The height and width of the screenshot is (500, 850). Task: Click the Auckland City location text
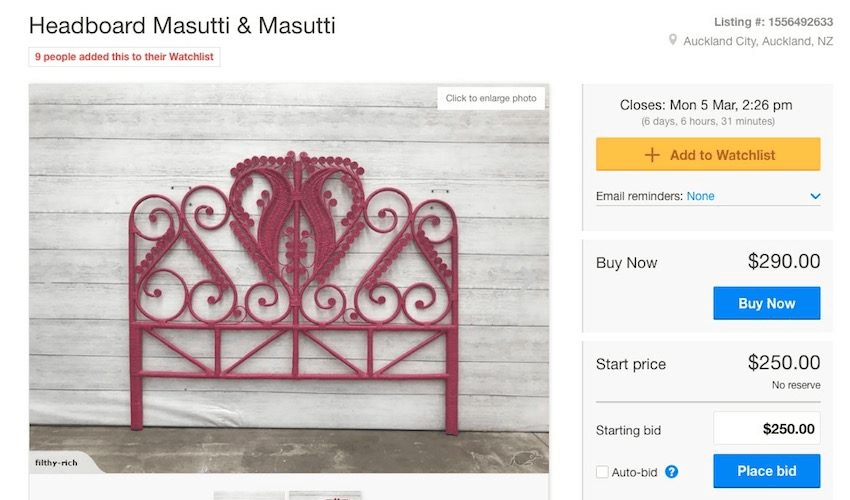(758, 41)
